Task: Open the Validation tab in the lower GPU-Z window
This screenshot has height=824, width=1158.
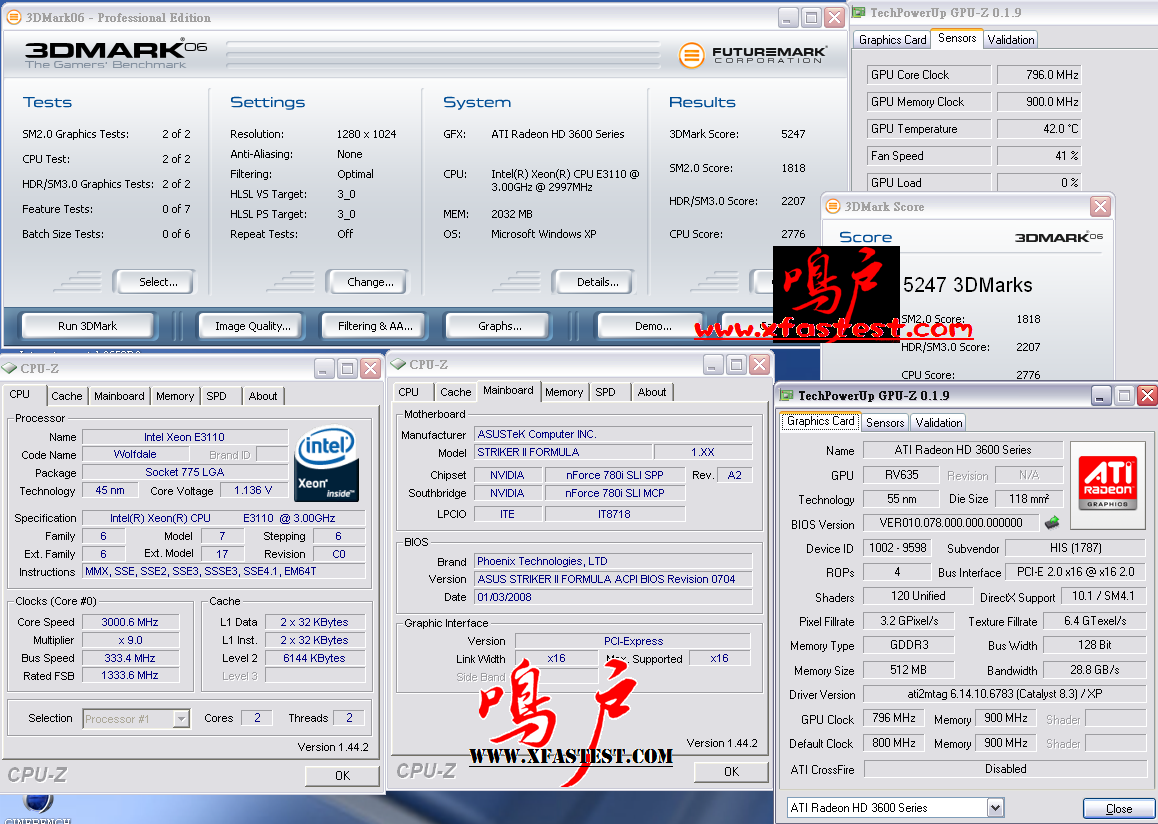Action: point(939,422)
